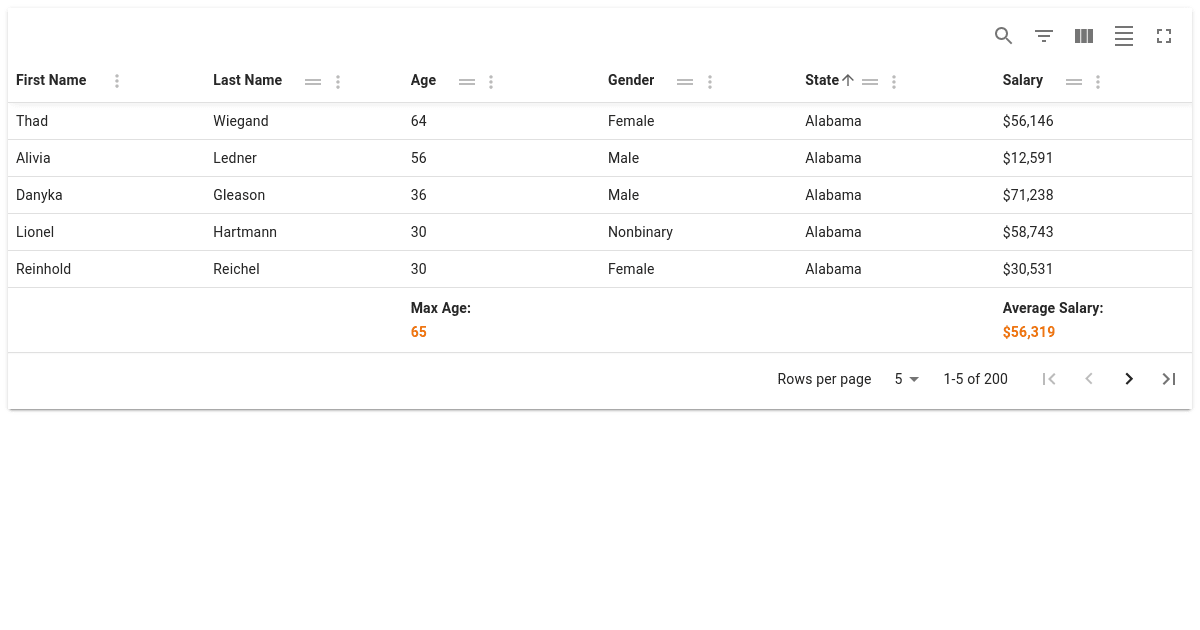The width and height of the screenshot is (1200, 630).
Task: Open Salary column actions menu
Action: point(1098,82)
